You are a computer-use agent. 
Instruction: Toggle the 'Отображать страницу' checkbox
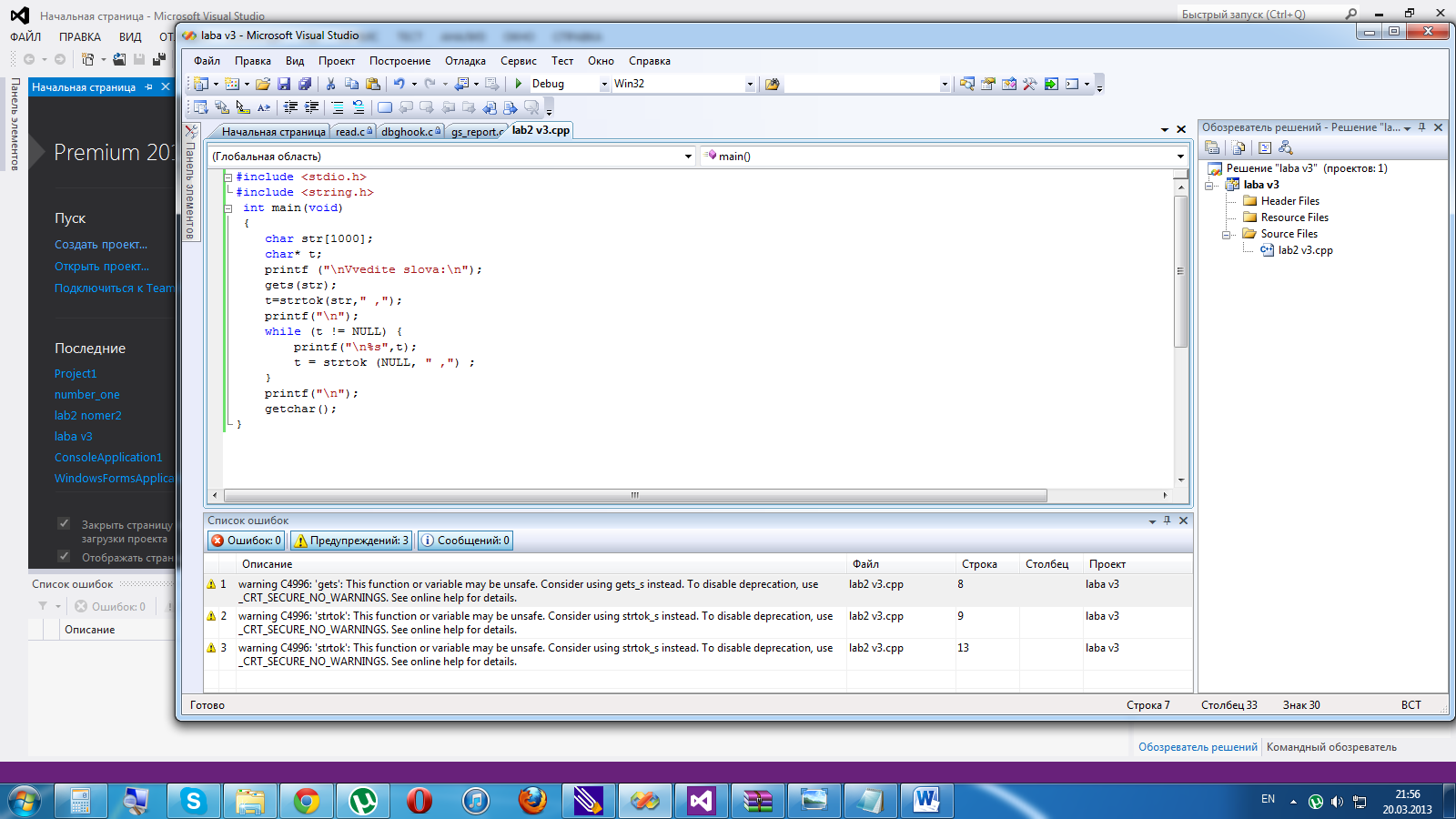pos(64,556)
